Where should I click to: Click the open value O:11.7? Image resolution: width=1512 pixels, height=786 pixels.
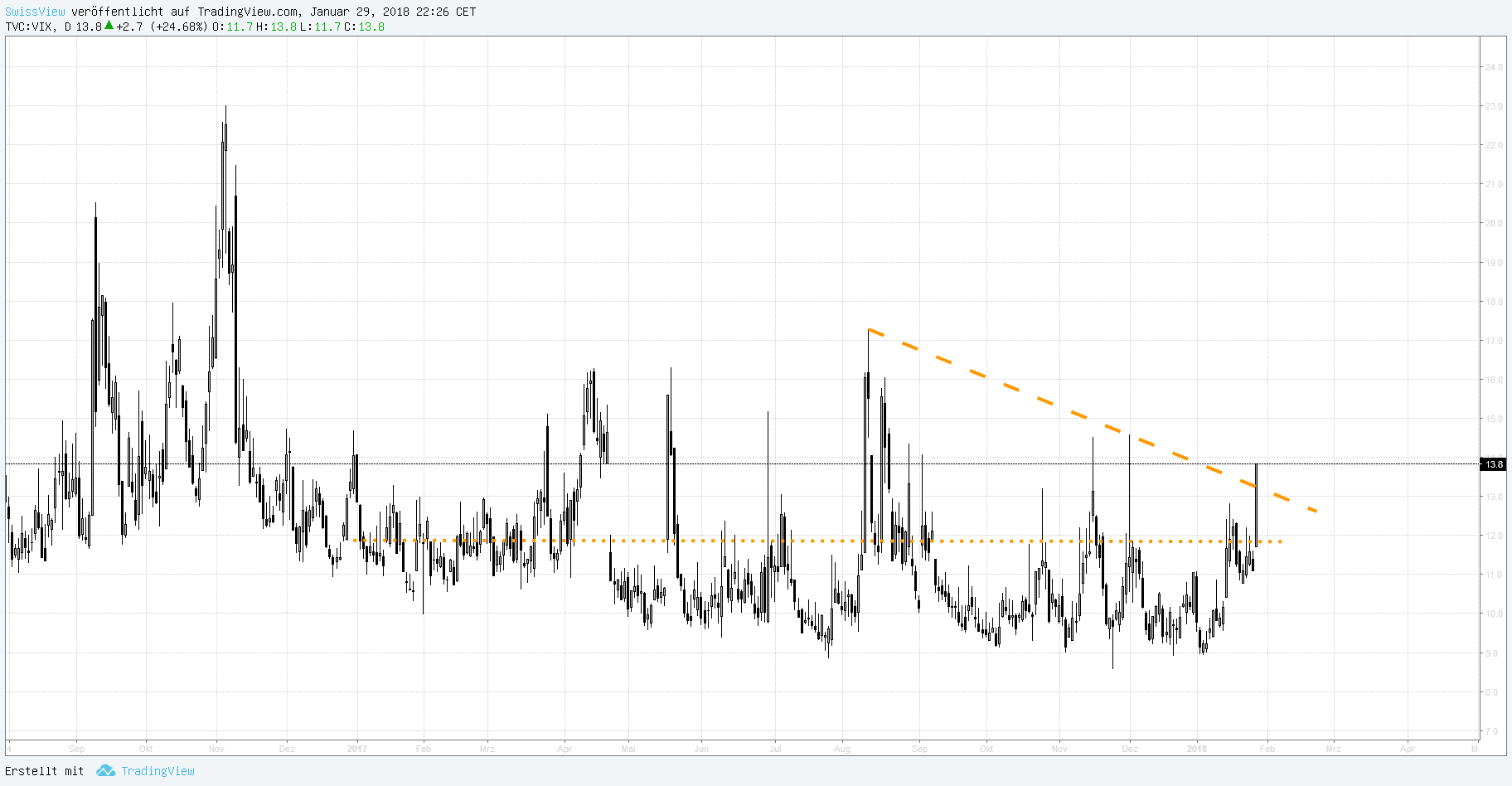[232, 27]
